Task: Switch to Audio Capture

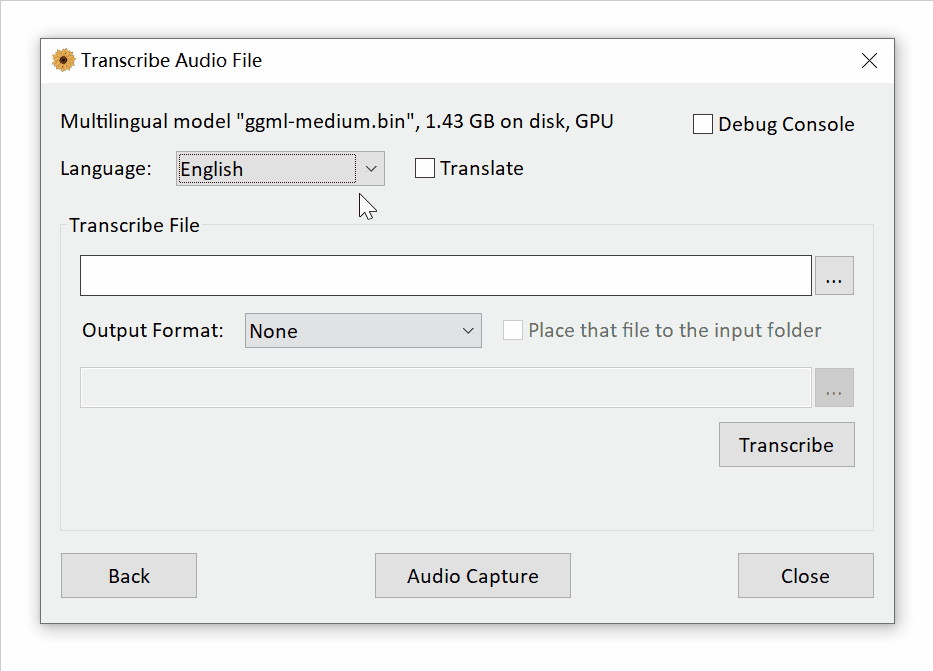Action: point(472,576)
